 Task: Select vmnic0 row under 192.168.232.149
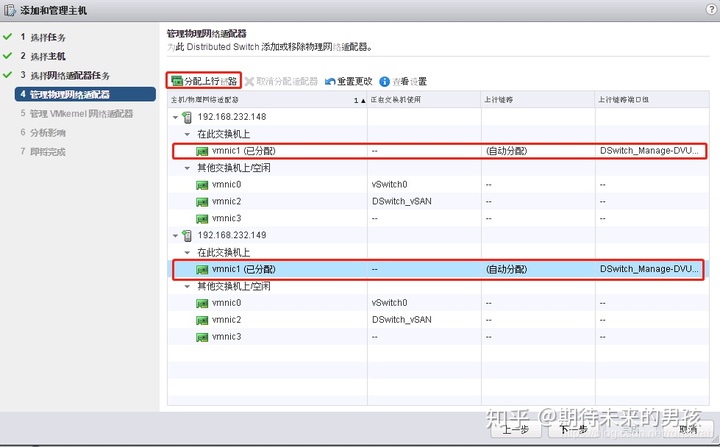click(x=438, y=304)
